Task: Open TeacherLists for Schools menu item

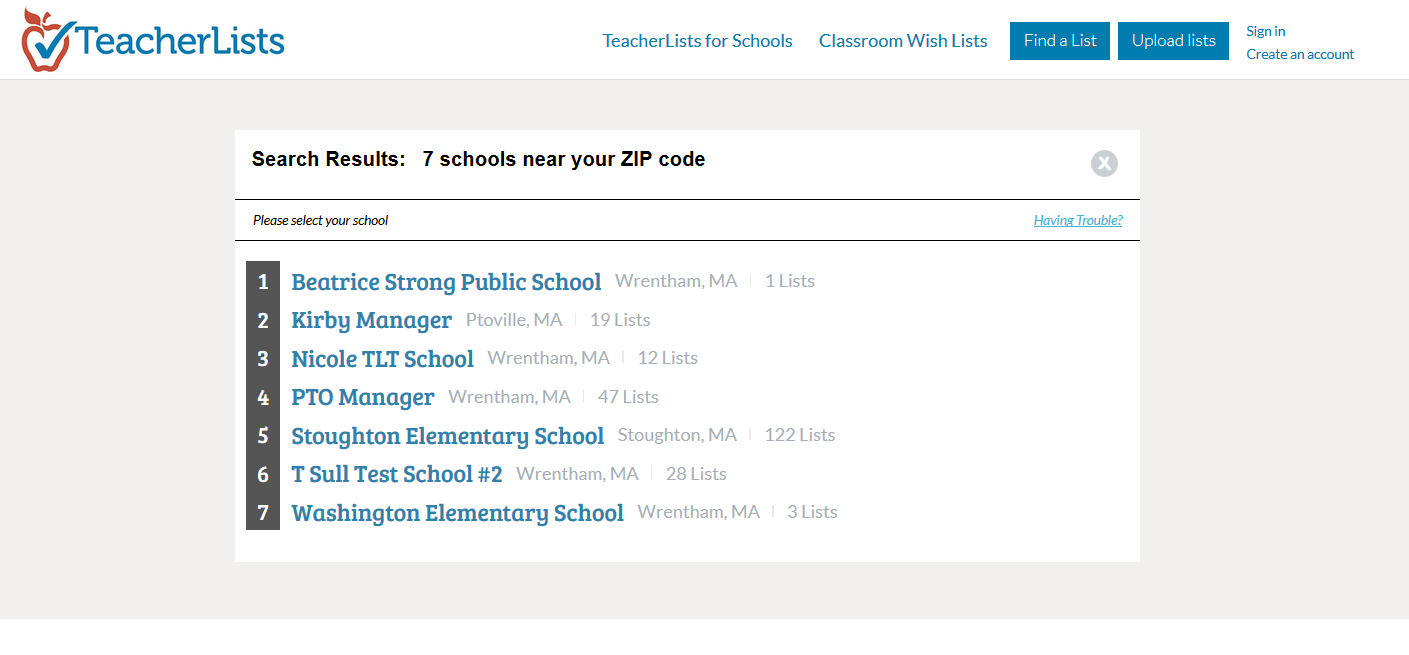Action: click(697, 41)
